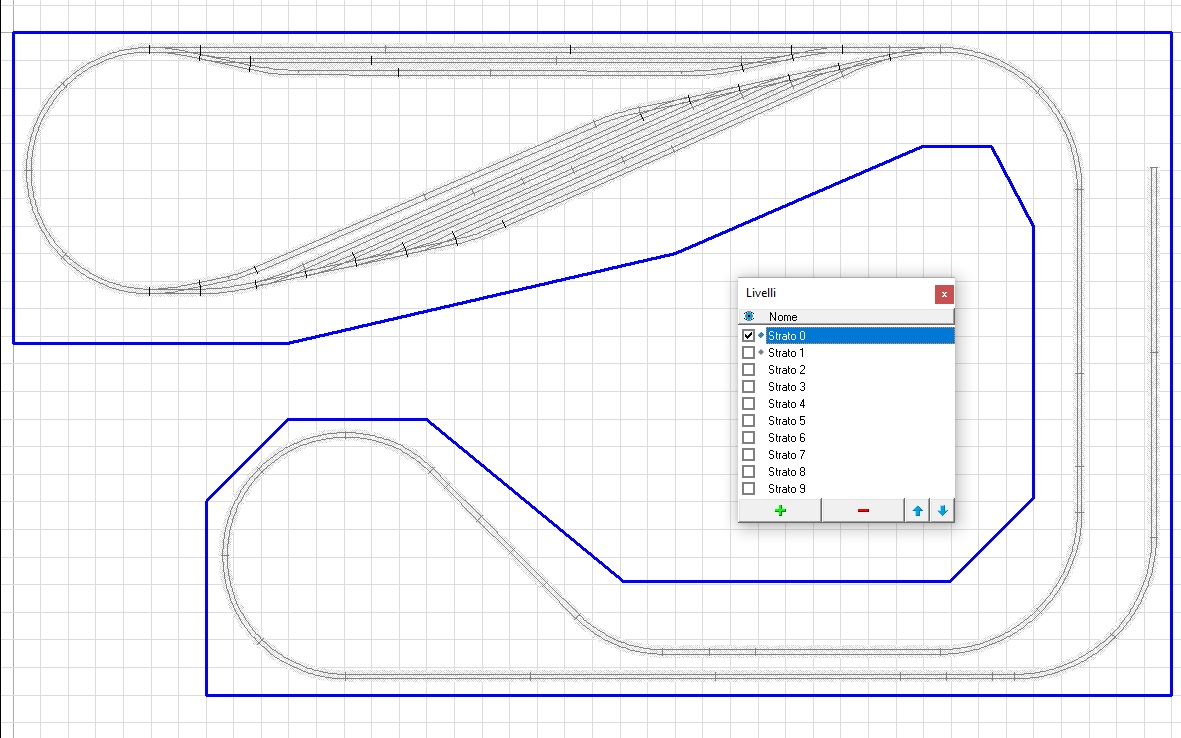Click the Livelli panel title bar
Image resolution: width=1181 pixels, height=738 pixels.
click(x=830, y=293)
